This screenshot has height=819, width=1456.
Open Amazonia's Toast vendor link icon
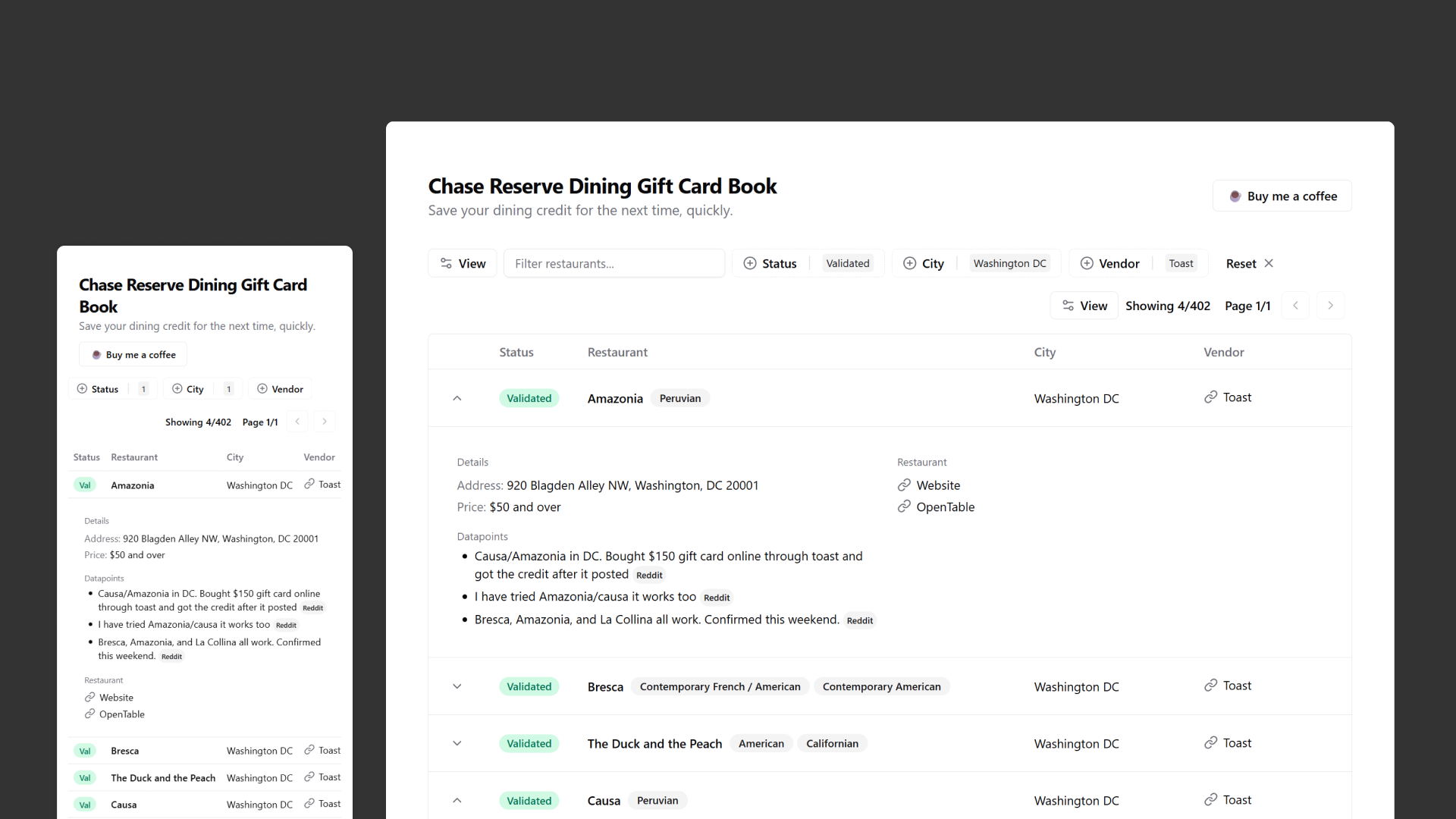coord(1211,397)
